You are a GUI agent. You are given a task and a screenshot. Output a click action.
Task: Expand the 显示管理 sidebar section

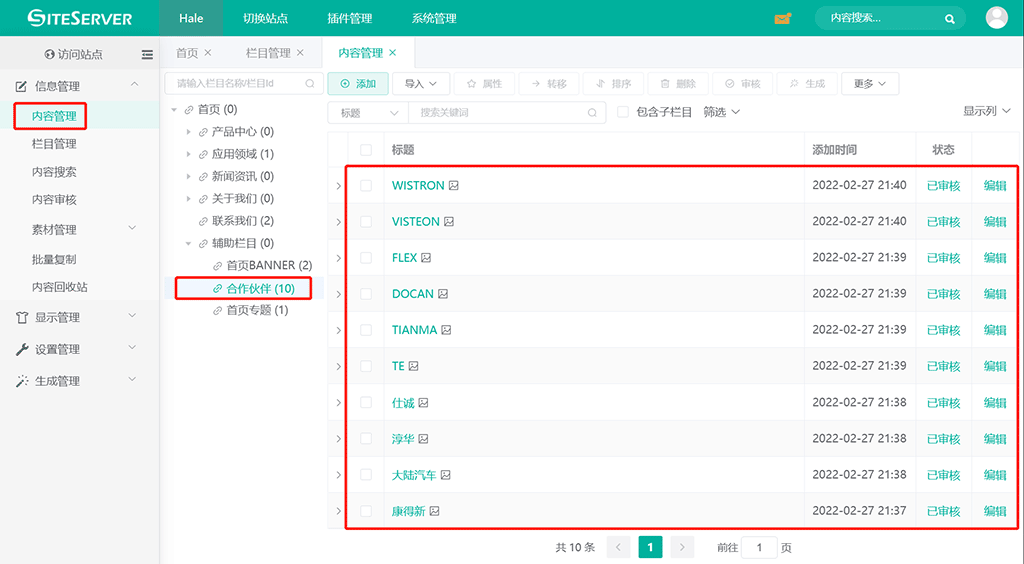point(79,317)
